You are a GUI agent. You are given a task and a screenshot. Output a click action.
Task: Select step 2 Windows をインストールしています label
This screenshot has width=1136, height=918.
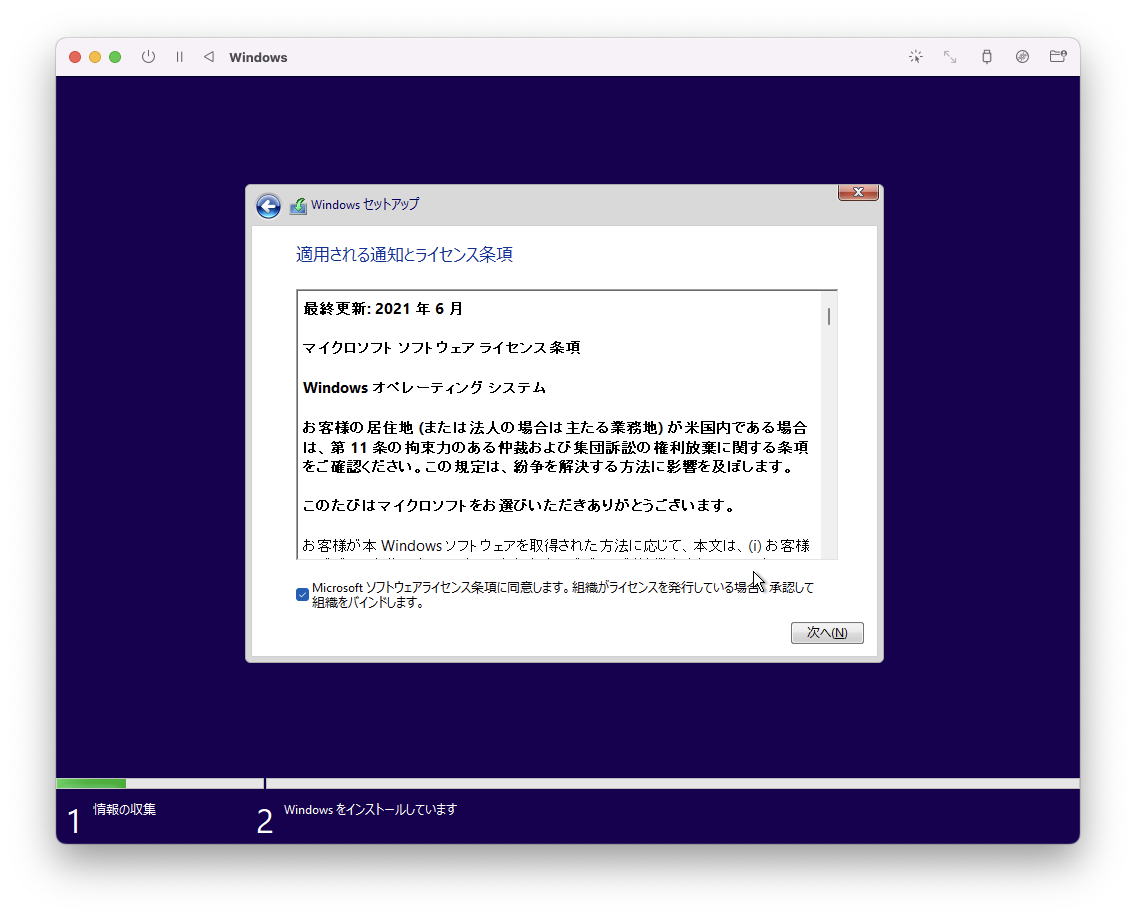click(x=370, y=810)
